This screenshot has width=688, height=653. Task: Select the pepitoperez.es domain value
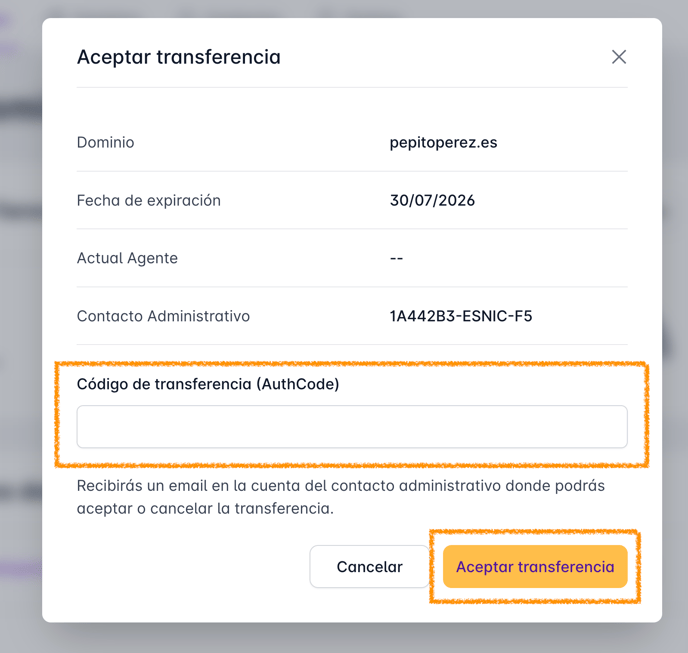click(443, 143)
